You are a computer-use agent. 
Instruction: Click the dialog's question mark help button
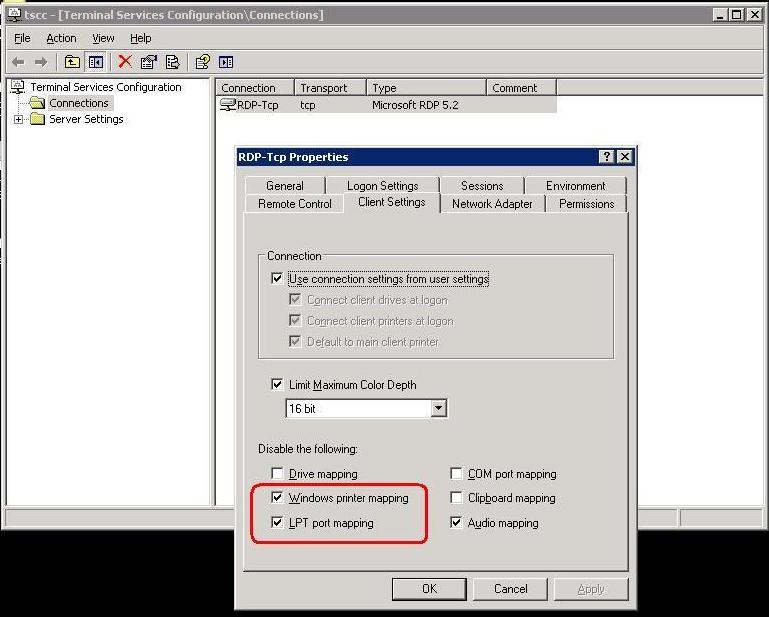click(x=607, y=156)
